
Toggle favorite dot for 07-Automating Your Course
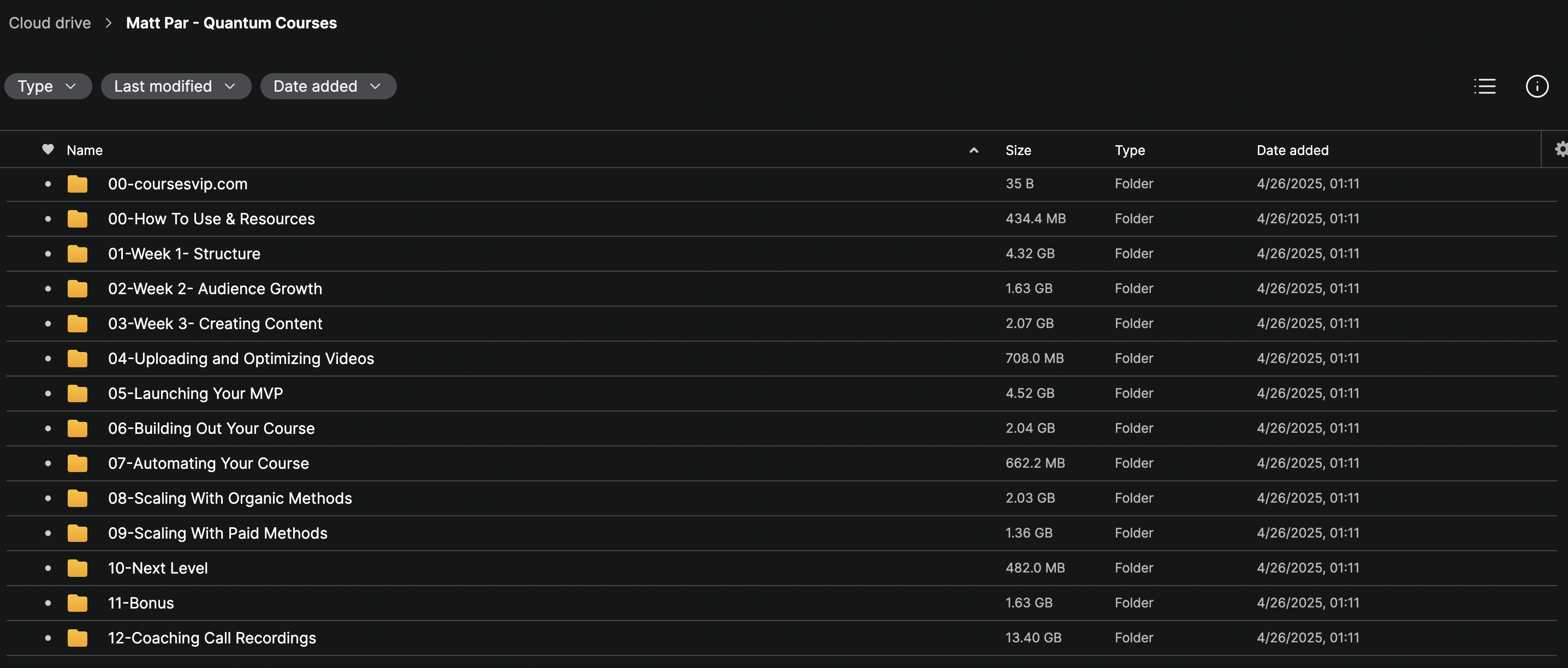tap(47, 463)
